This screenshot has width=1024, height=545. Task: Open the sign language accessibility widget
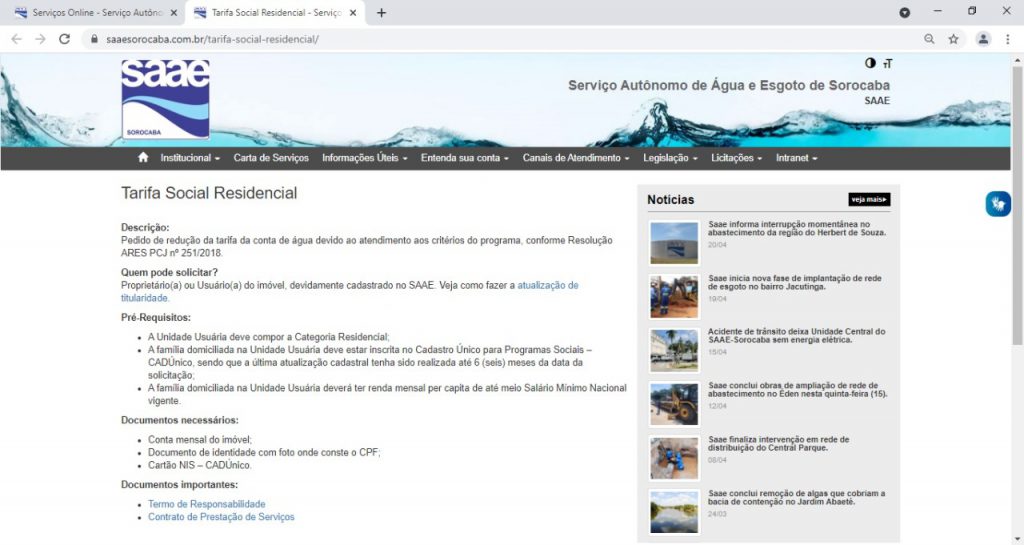pyautogui.click(x=998, y=203)
